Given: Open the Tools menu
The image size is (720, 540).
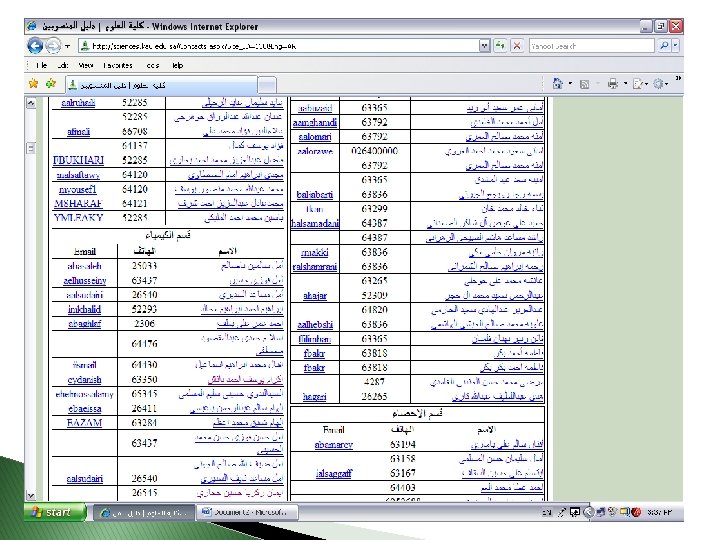Looking at the screenshot, I should 152,65.
